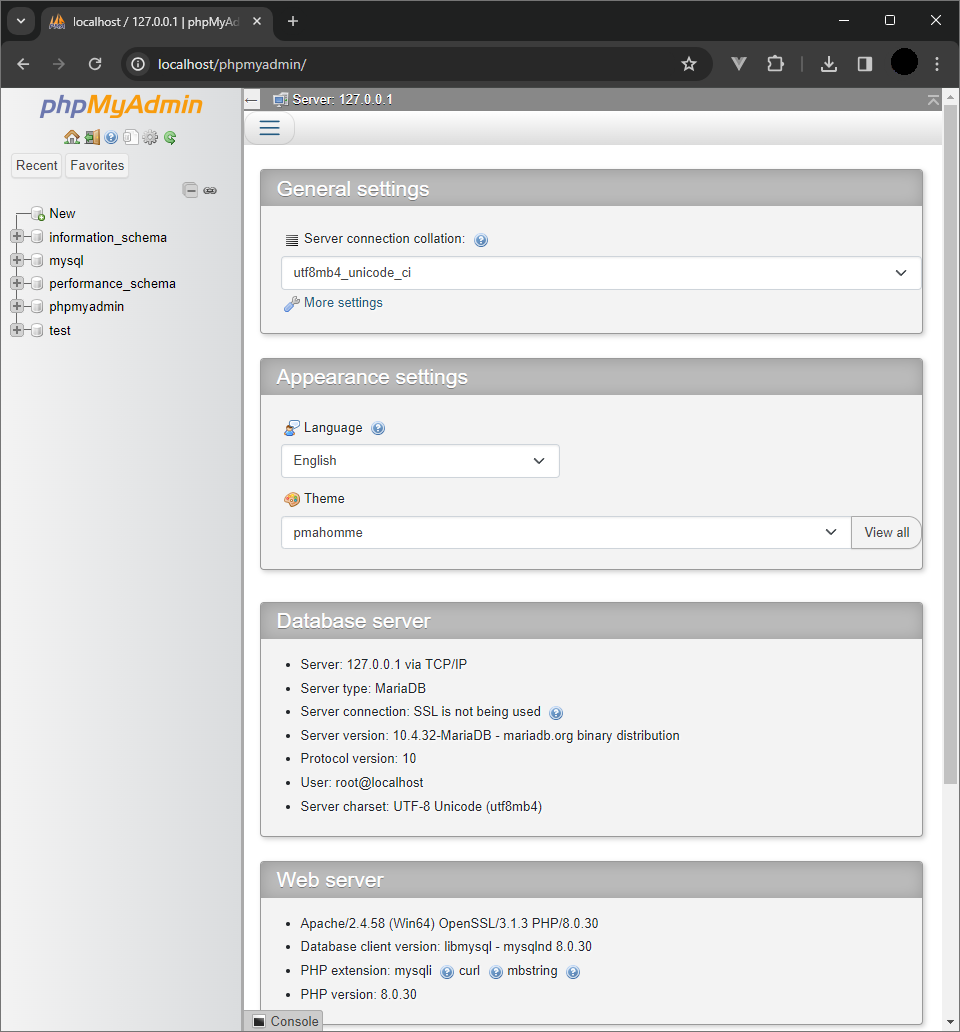
Task: Click the address bar URL field
Action: pyautogui.click(x=416, y=64)
